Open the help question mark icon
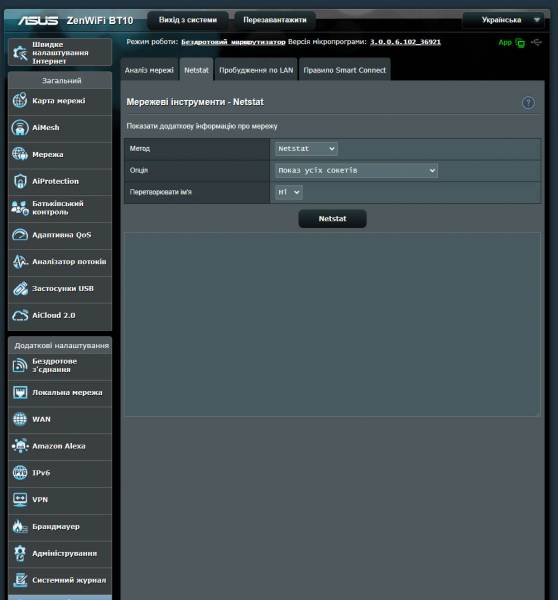 pyautogui.click(x=528, y=103)
